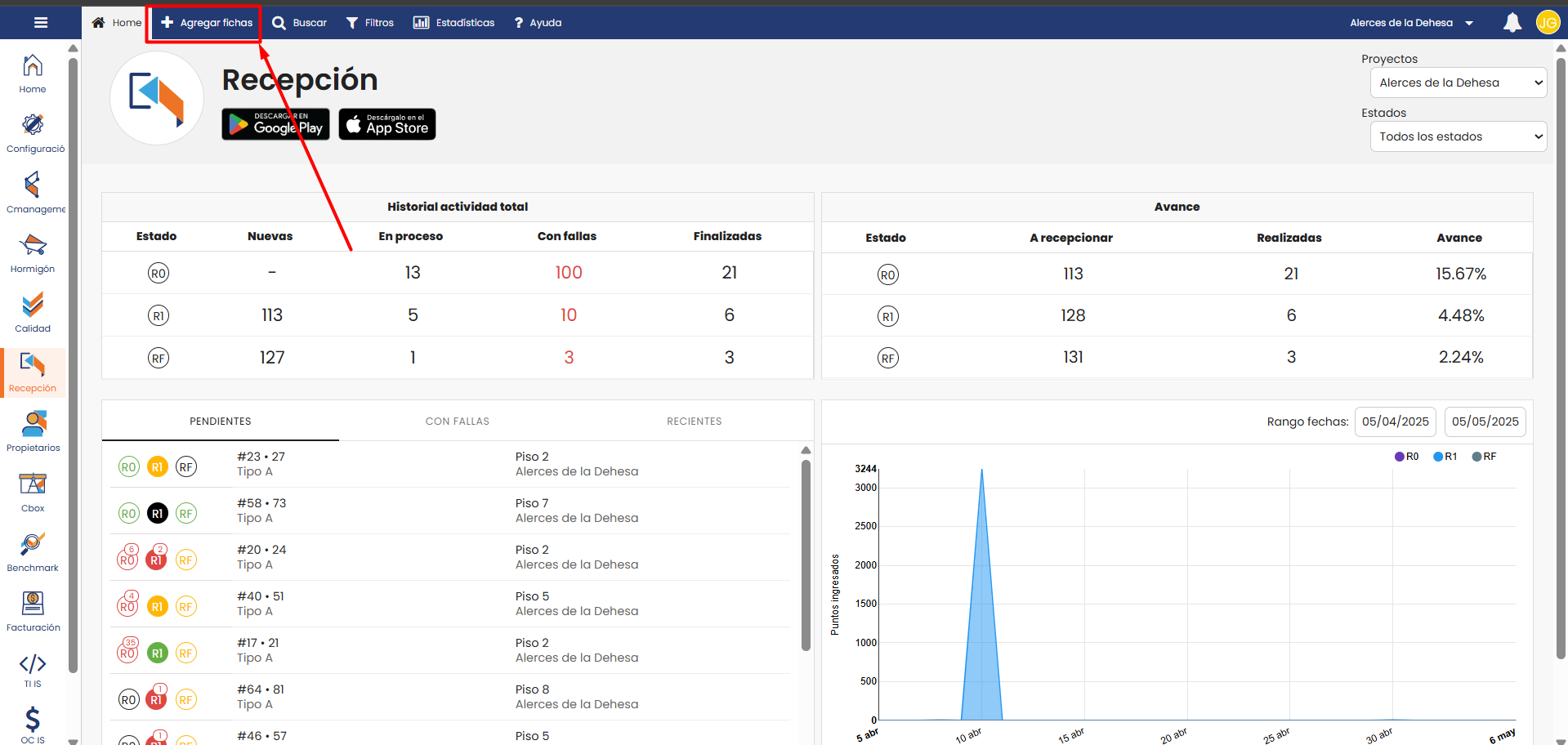Image resolution: width=1568 pixels, height=745 pixels.
Task: Click the start date field 05/04/2025
Action: coord(1395,422)
